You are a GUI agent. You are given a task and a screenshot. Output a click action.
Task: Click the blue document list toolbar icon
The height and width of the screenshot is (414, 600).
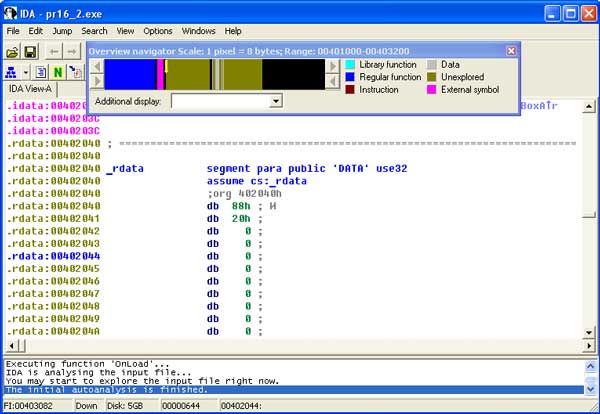click(41, 72)
